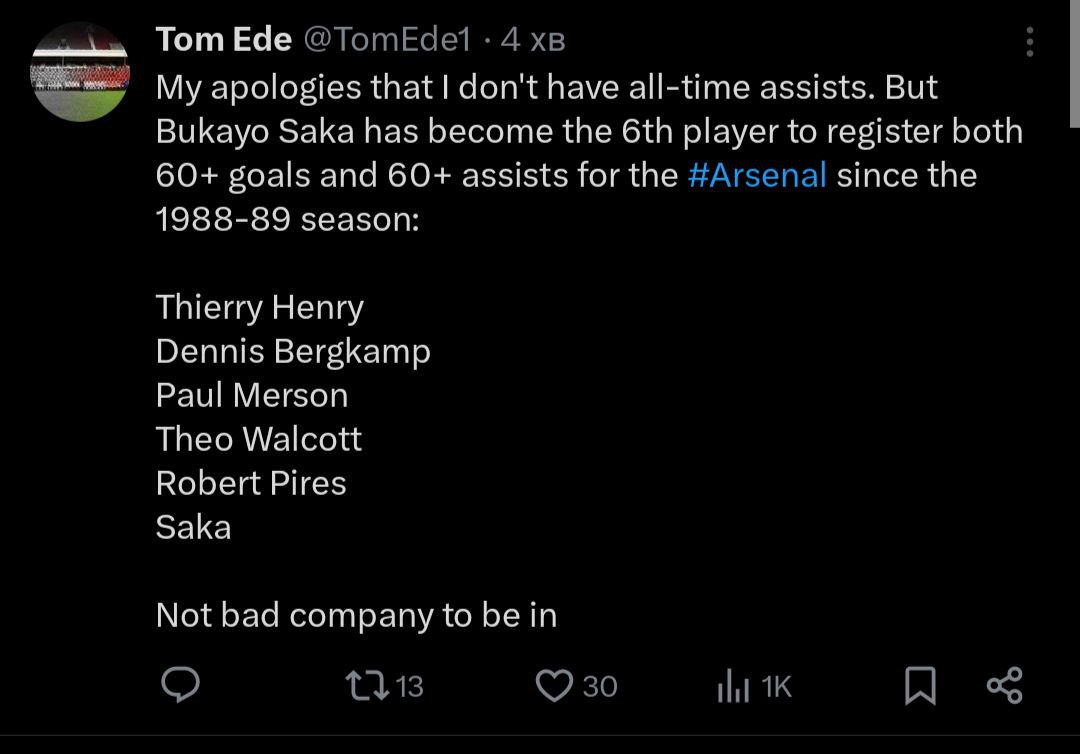Click the Robert Pires line
Screen dimensions: 1080x754
251,483
